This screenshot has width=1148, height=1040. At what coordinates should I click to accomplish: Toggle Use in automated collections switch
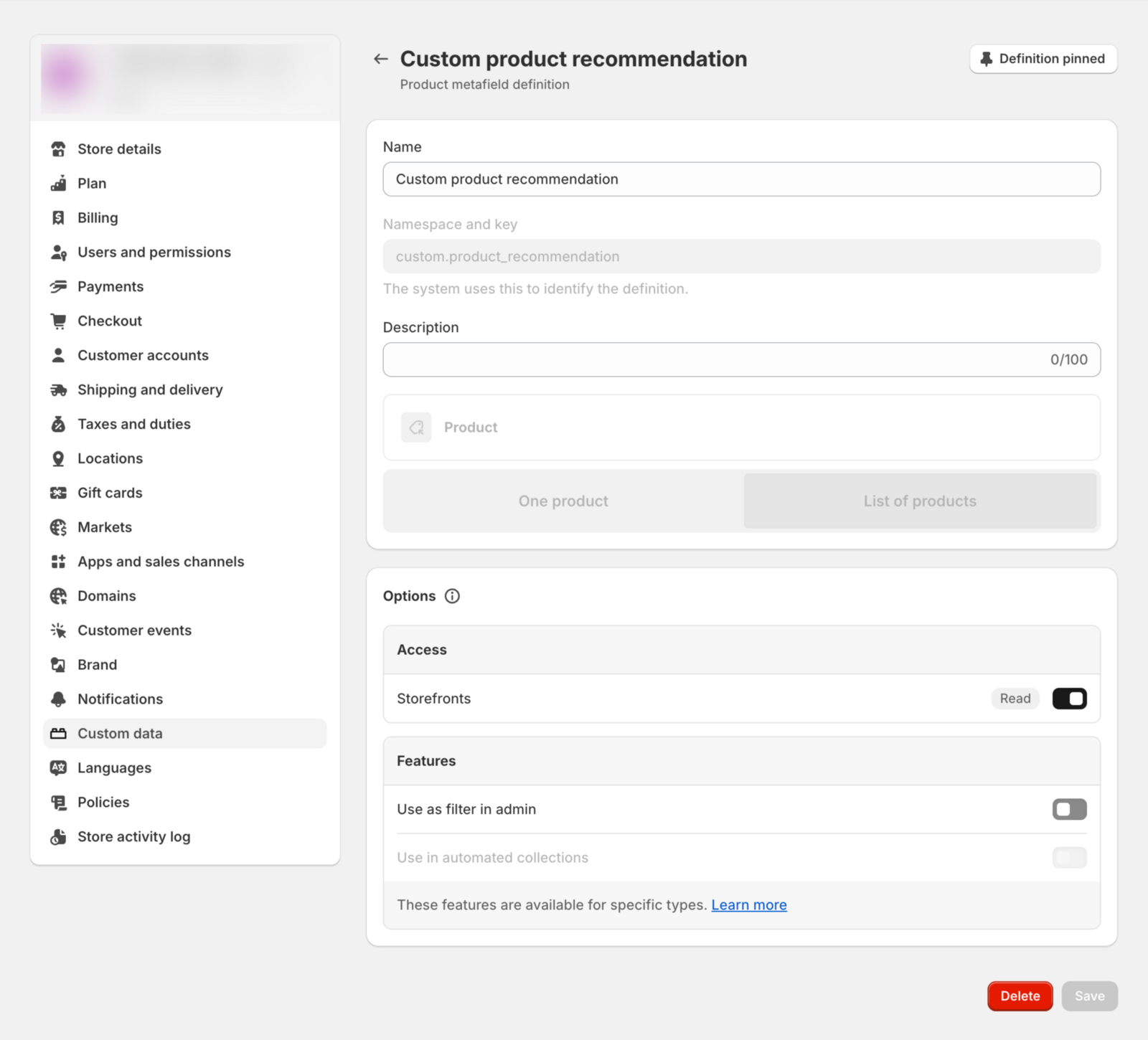1069,858
